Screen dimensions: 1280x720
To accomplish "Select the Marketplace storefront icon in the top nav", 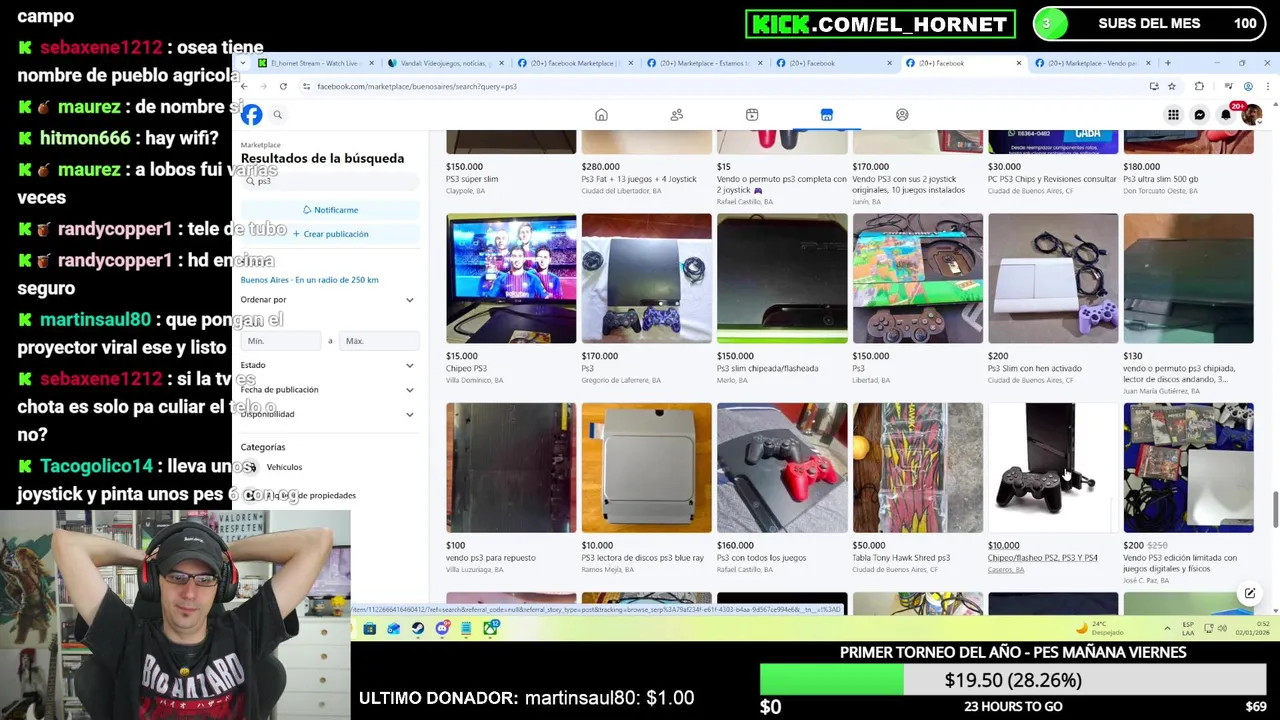I will pos(827,115).
